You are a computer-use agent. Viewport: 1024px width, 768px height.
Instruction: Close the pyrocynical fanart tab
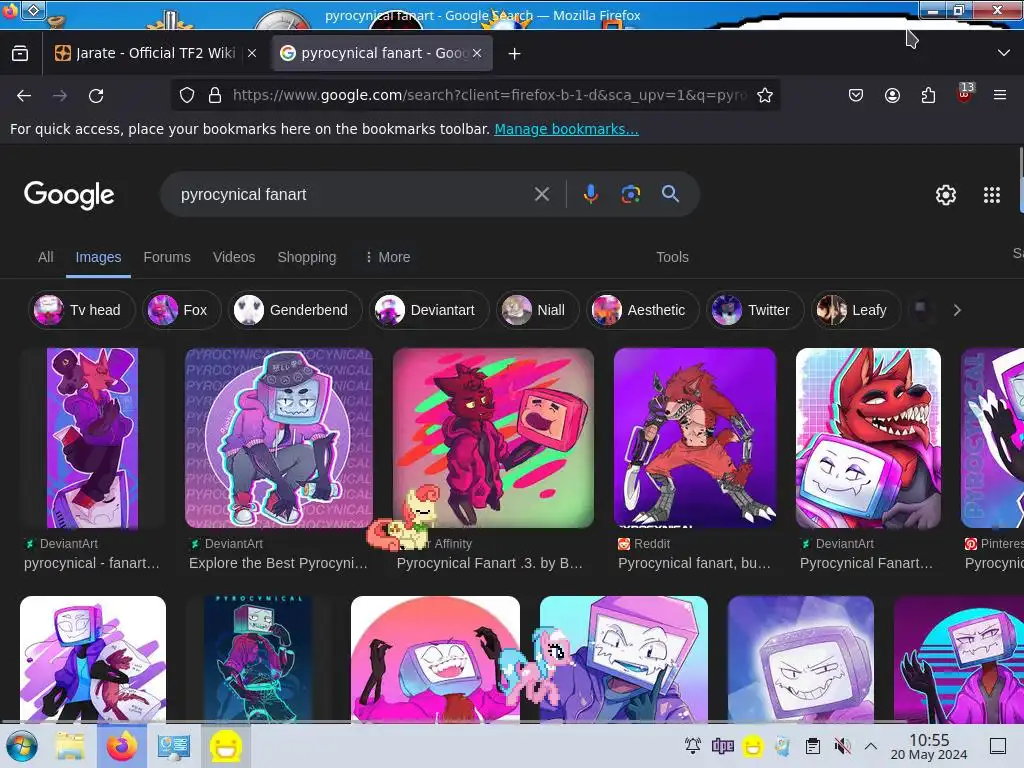[x=477, y=54]
